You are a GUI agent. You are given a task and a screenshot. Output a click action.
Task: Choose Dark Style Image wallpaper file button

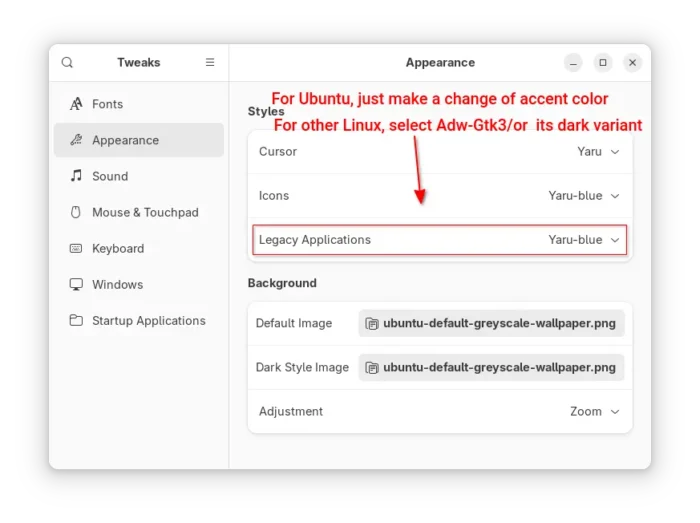[x=491, y=368]
